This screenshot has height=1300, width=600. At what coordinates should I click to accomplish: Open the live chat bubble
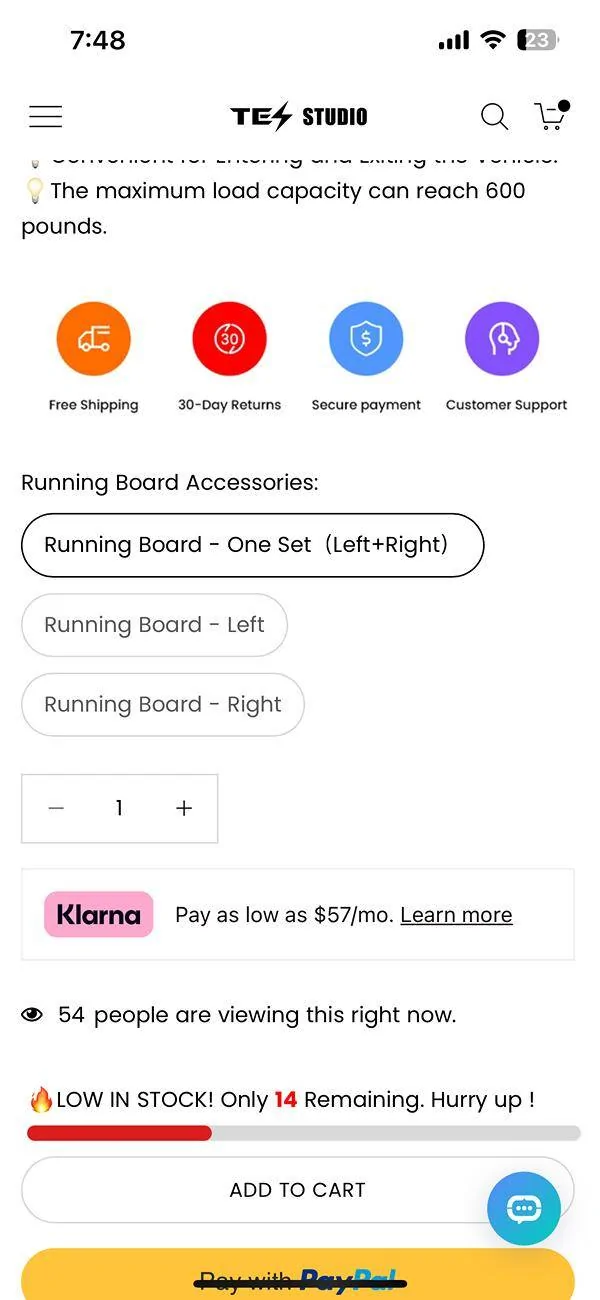(x=524, y=1208)
